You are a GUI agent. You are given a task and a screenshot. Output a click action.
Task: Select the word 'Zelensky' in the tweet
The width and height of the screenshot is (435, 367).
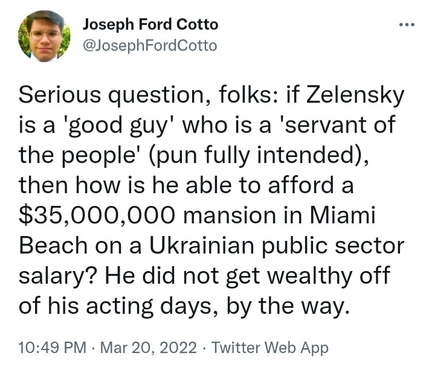click(355, 95)
